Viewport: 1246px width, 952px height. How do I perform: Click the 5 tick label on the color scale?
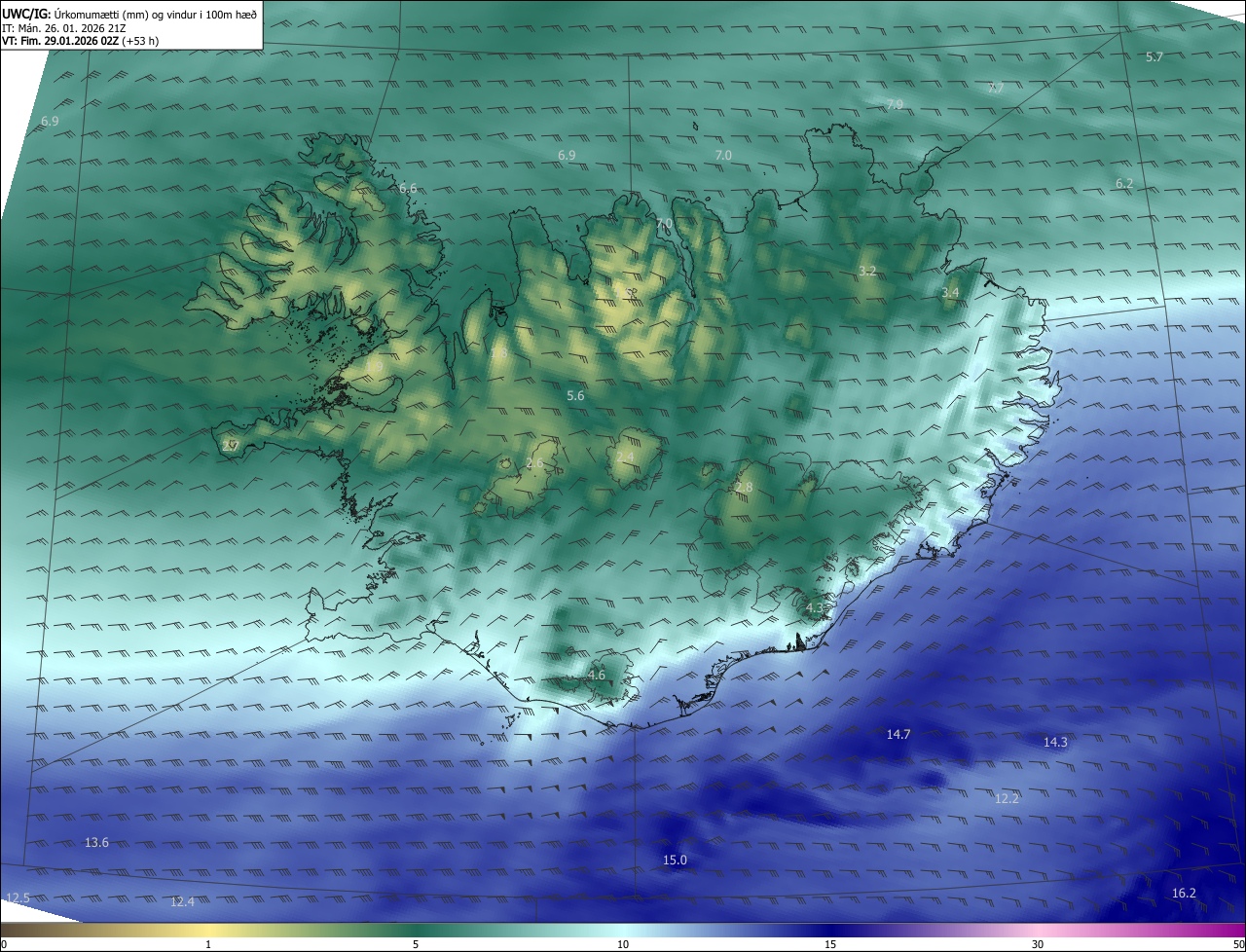(x=416, y=944)
